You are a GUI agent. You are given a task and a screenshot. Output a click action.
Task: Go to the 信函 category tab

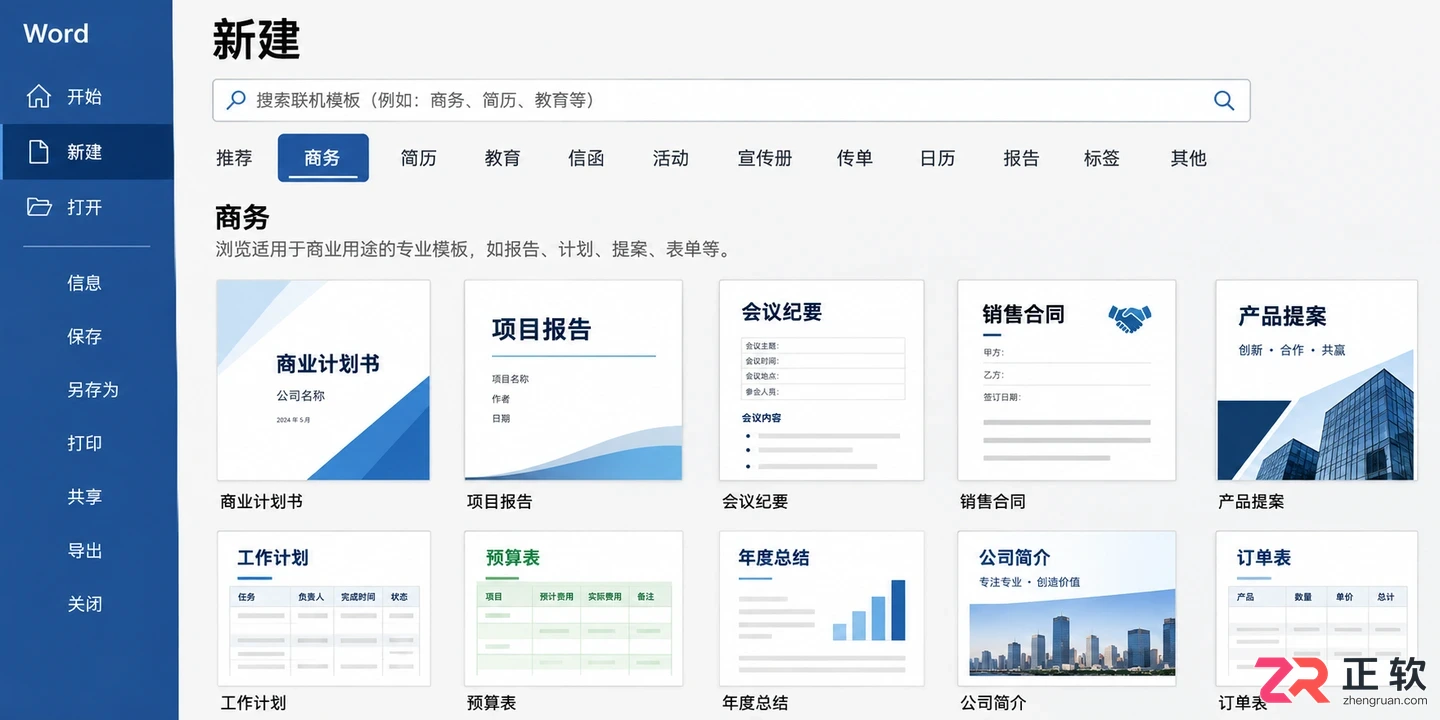pyautogui.click(x=586, y=158)
